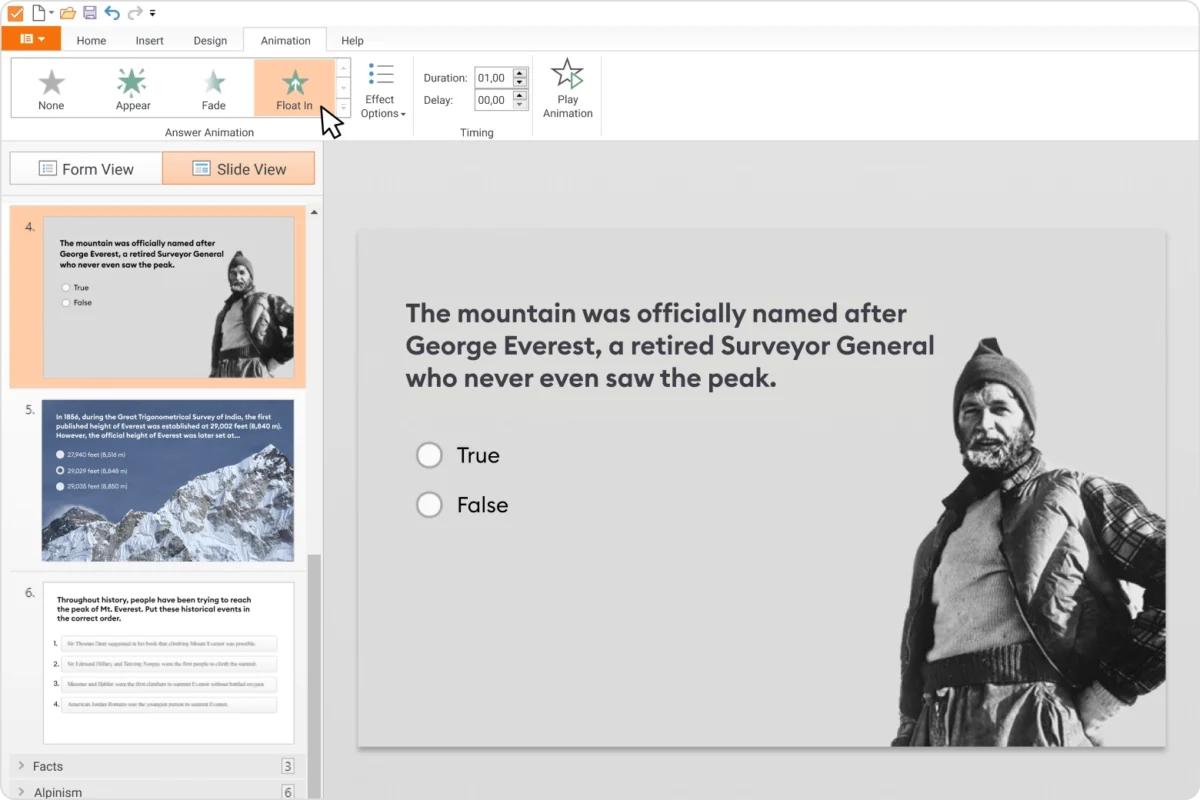This screenshot has width=1200, height=800.
Task: Select the False radio button on main slide
Action: 429,505
